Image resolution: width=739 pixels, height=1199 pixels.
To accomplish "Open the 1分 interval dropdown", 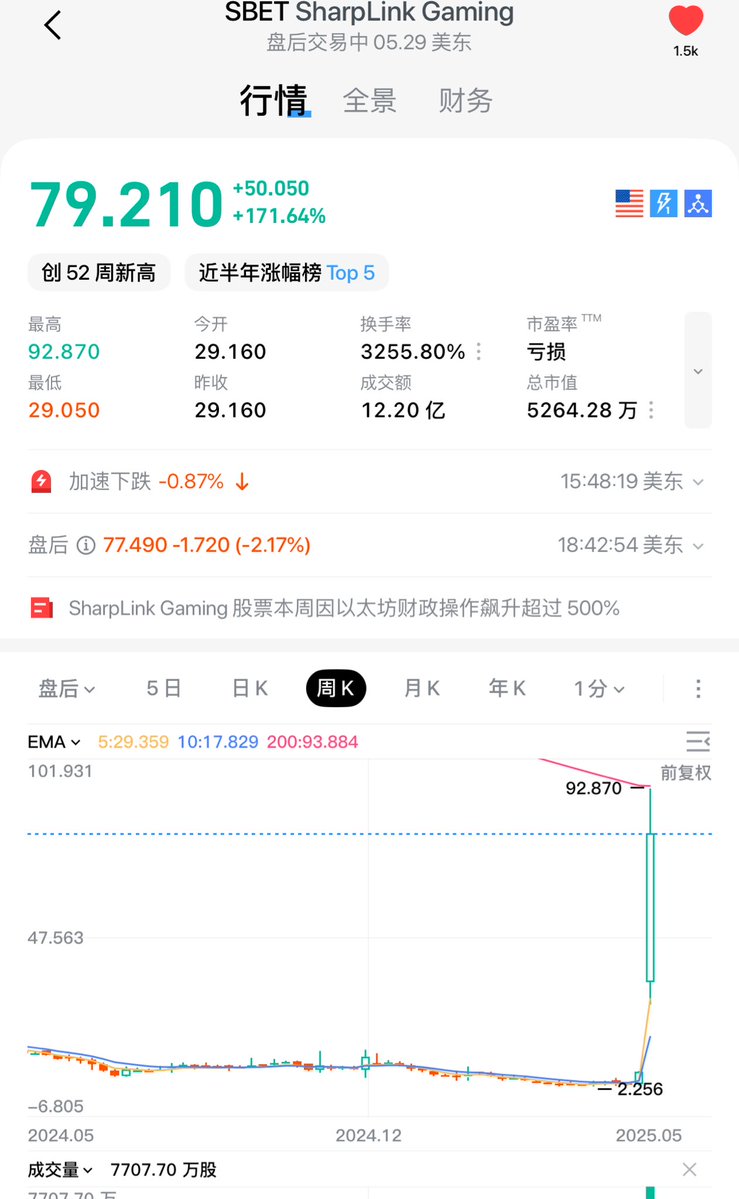I will [x=599, y=688].
